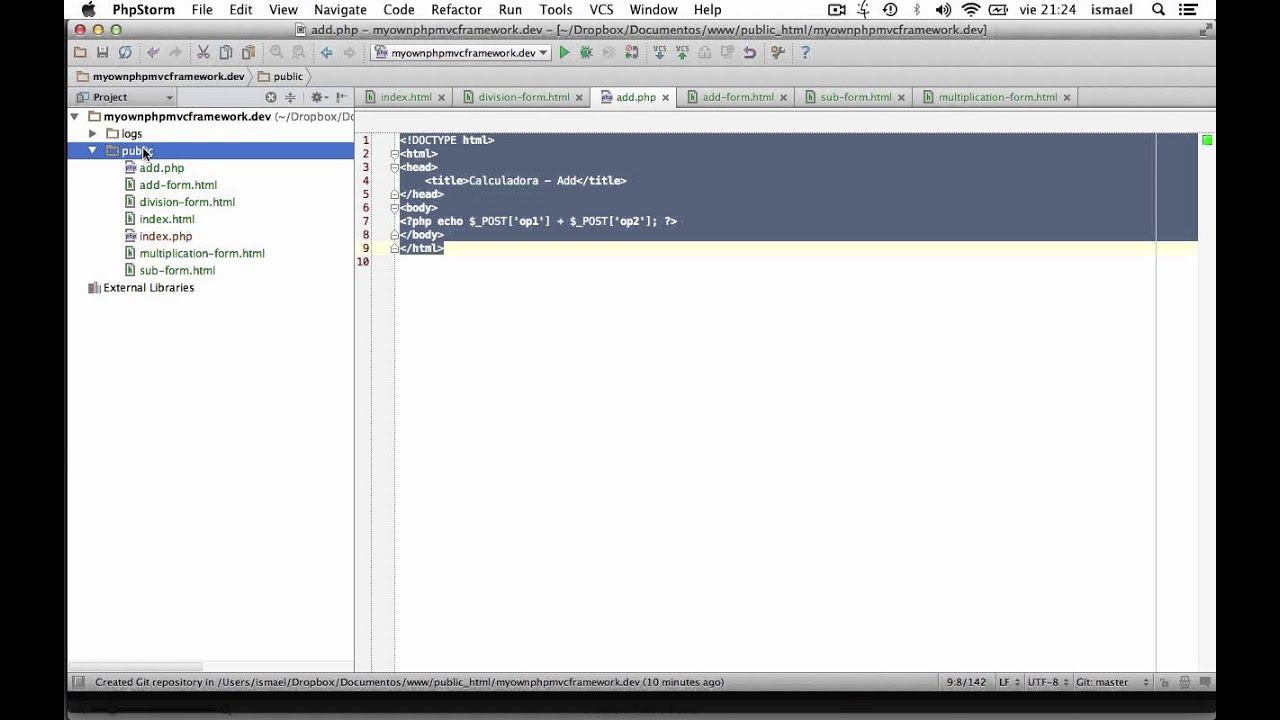Click the tool window toggle in status bar corner

[77, 682]
